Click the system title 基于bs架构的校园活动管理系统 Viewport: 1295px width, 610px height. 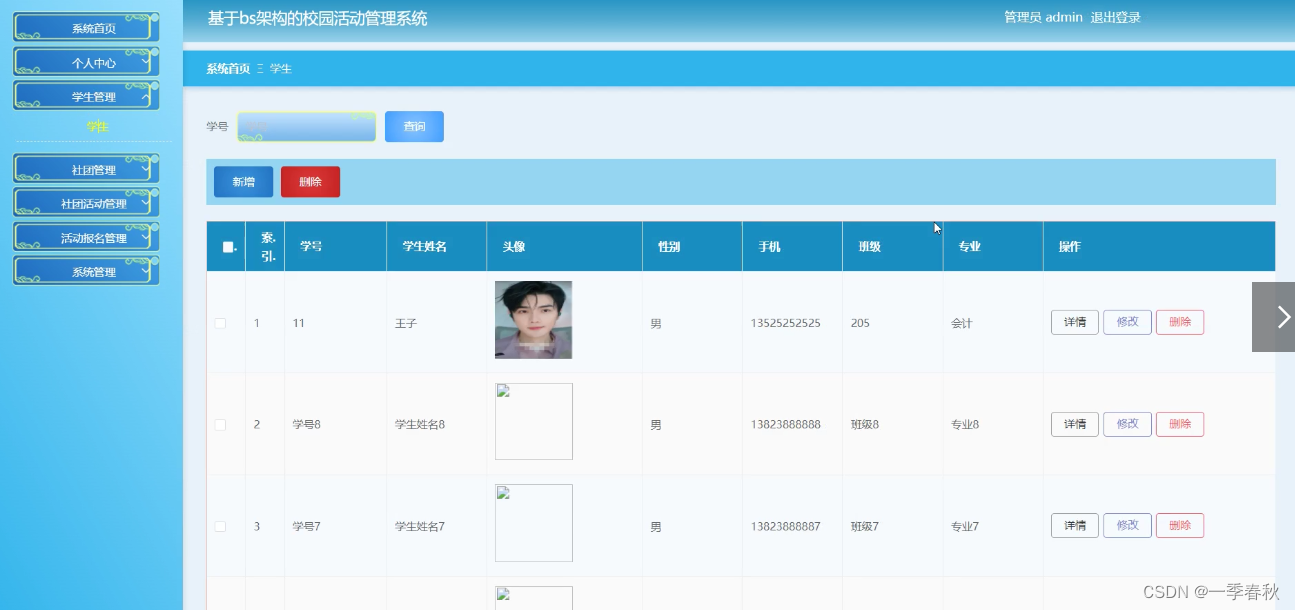[x=317, y=18]
